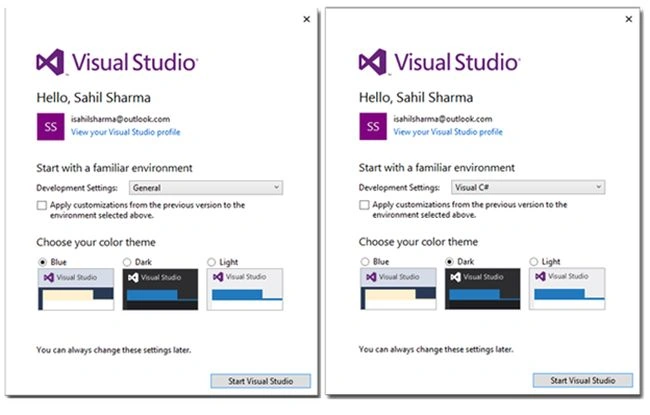
Task: Click Light theme preview thumbnail in the right dialog
Action: [568, 289]
